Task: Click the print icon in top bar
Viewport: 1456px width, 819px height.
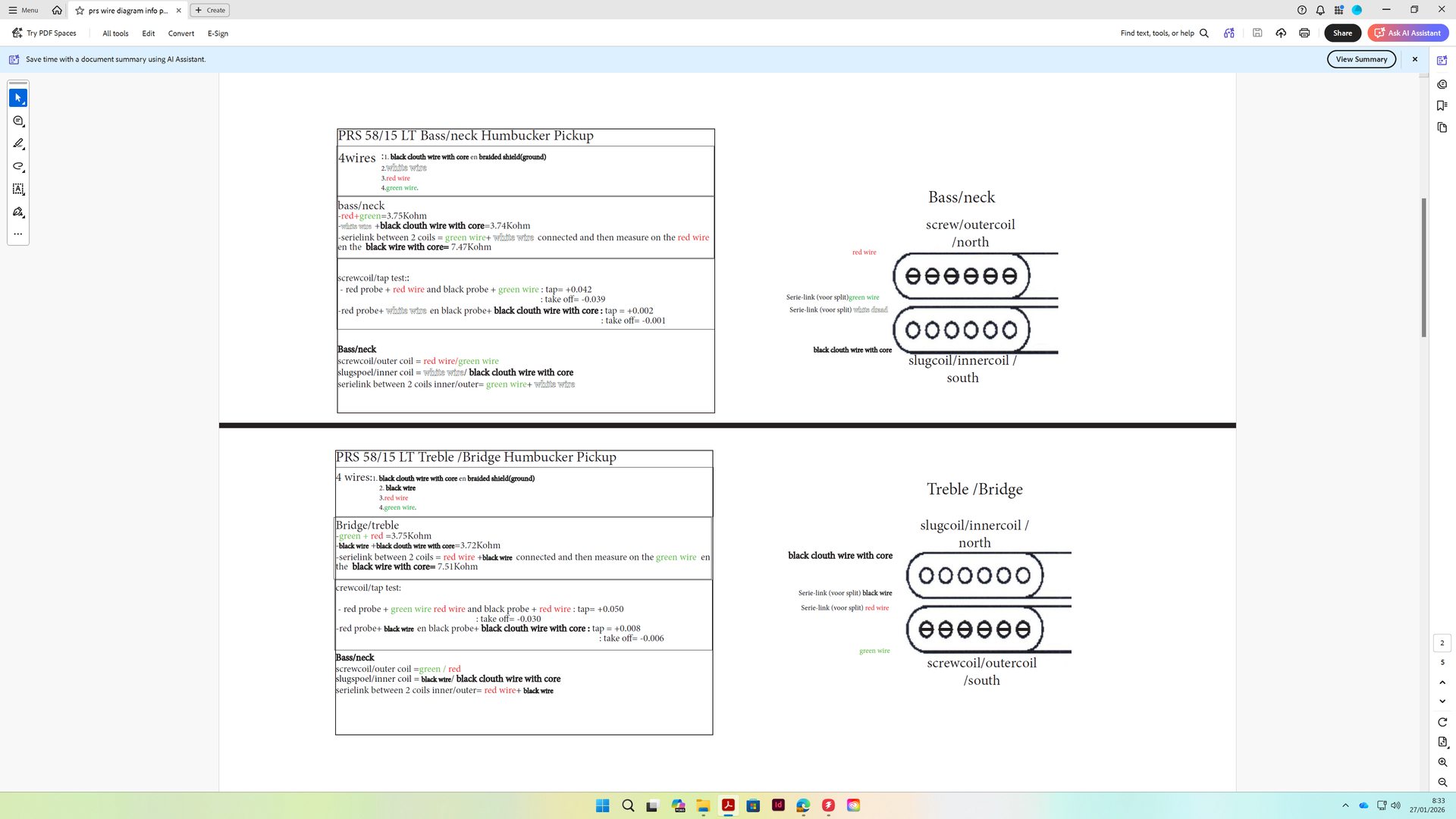Action: [x=1304, y=33]
